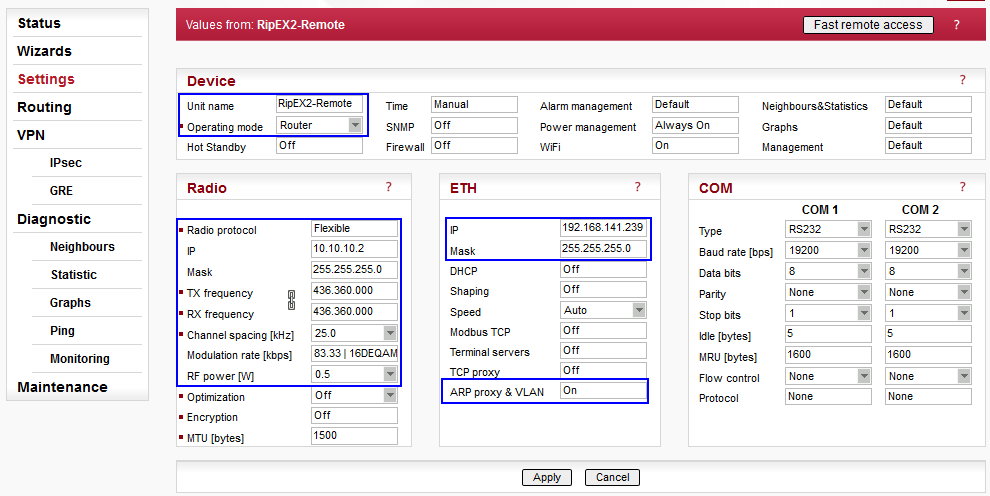Open the Maintenance menu
This screenshot has height=496, width=990.
tap(62, 387)
